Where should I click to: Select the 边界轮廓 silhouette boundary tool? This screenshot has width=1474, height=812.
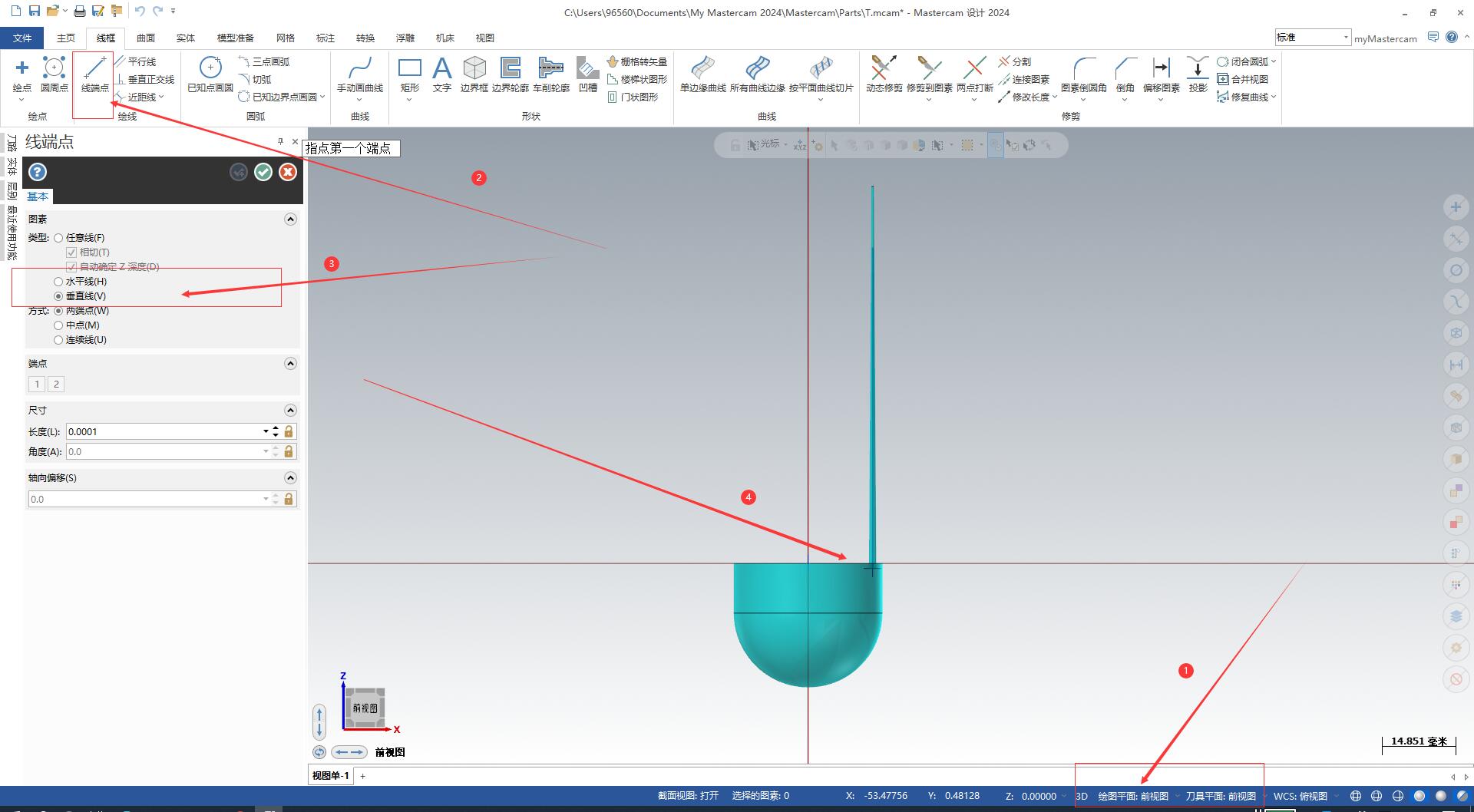(510, 75)
